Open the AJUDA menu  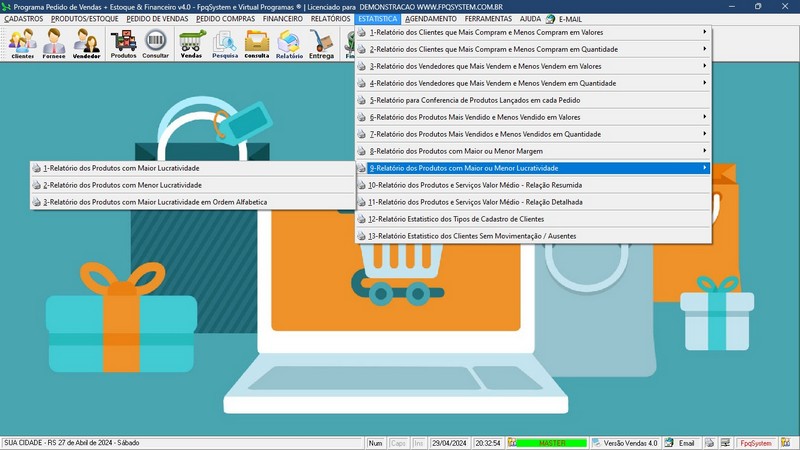pos(530,19)
